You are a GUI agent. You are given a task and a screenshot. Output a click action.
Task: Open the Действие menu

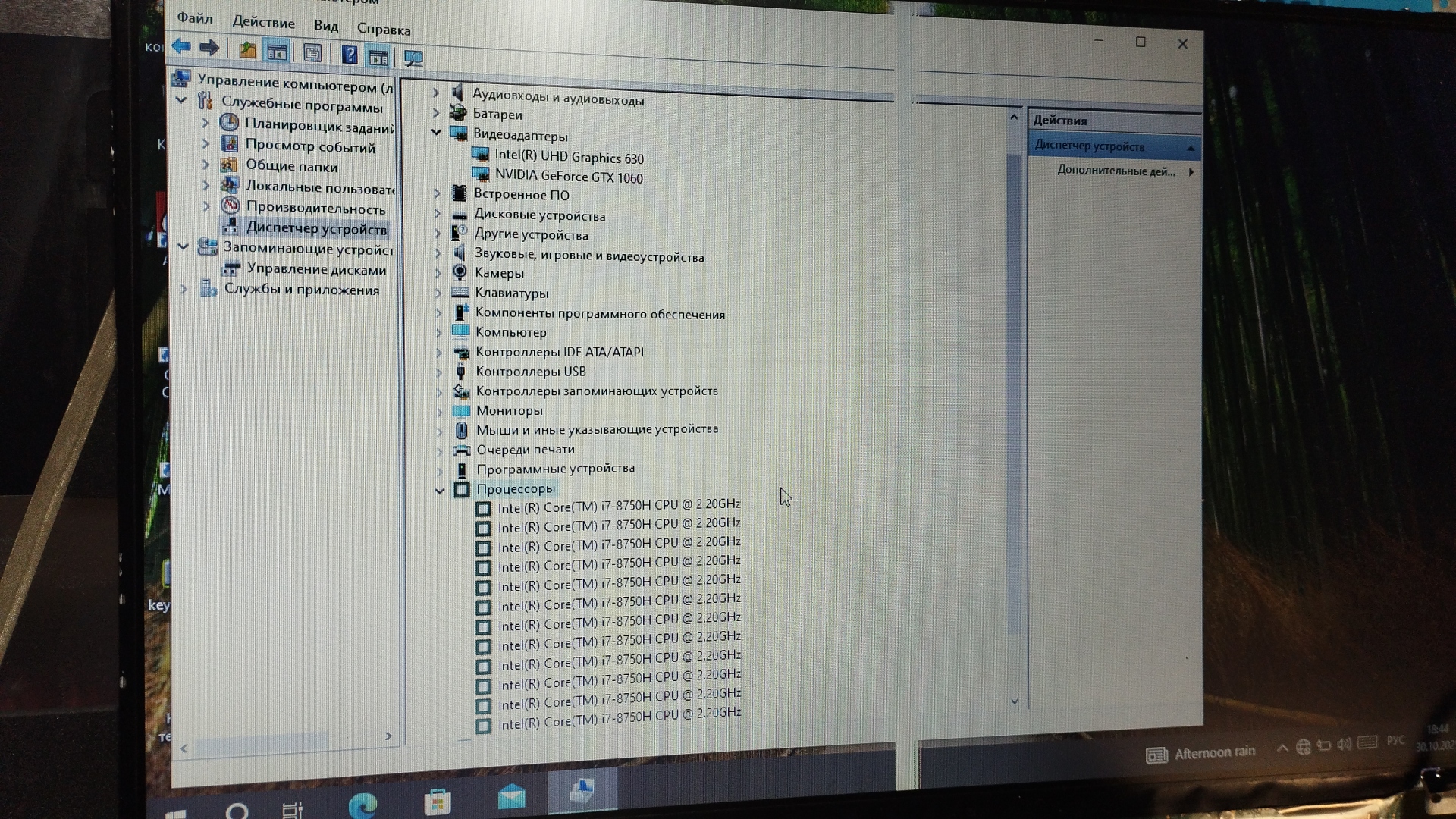tap(263, 22)
